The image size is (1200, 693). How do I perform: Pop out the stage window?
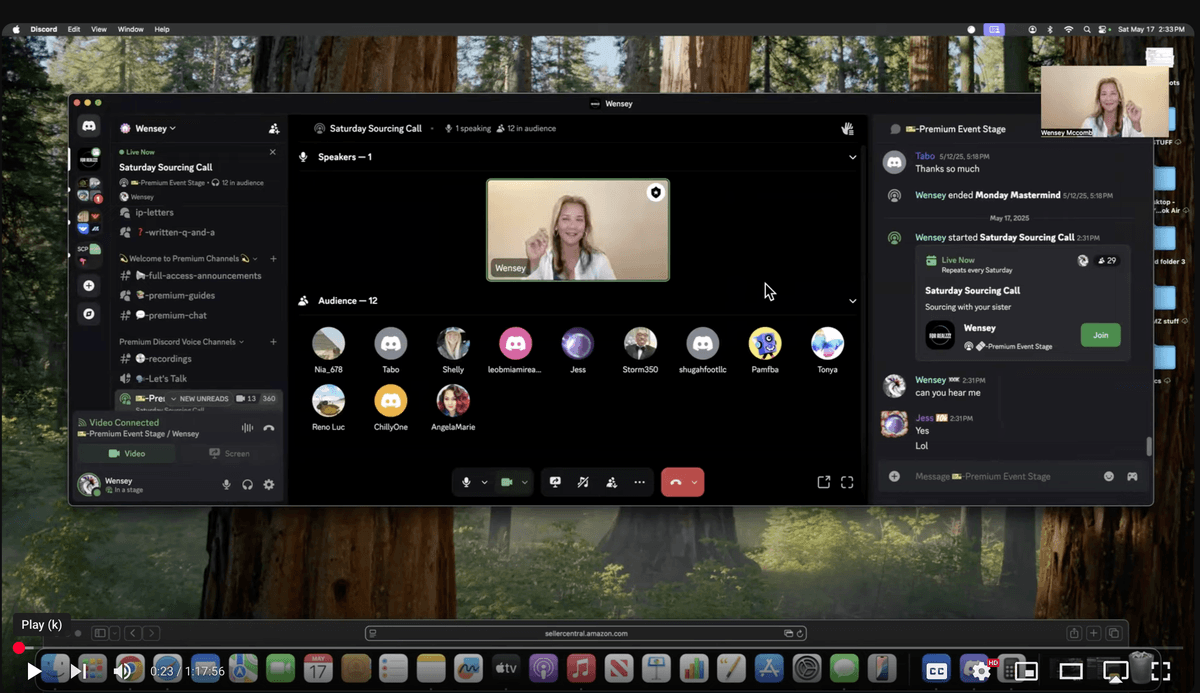[823, 482]
